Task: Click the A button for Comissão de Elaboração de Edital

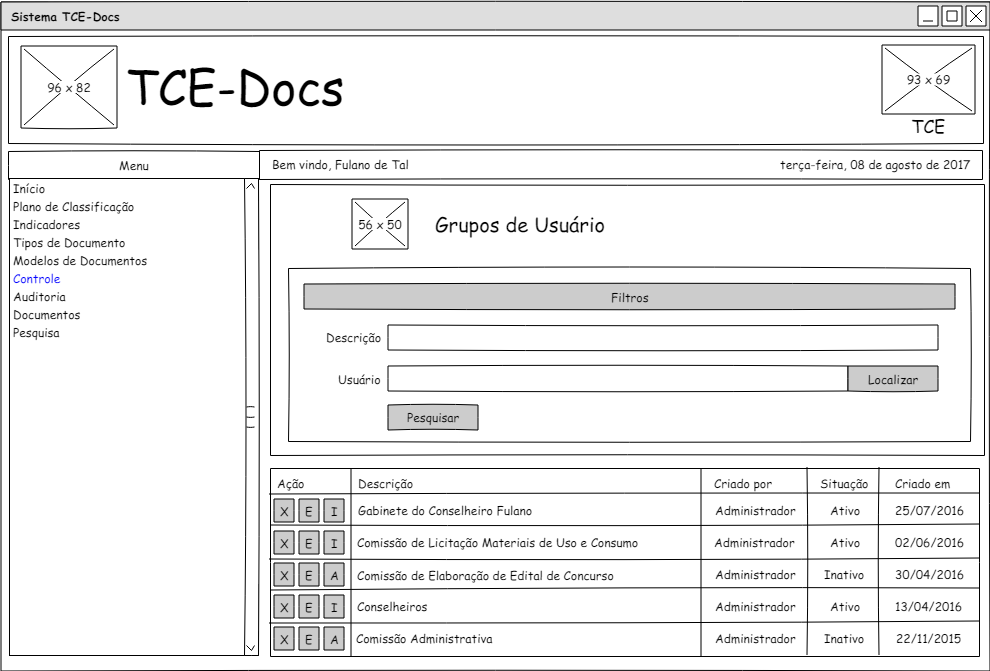Action: [x=334, y=576]
